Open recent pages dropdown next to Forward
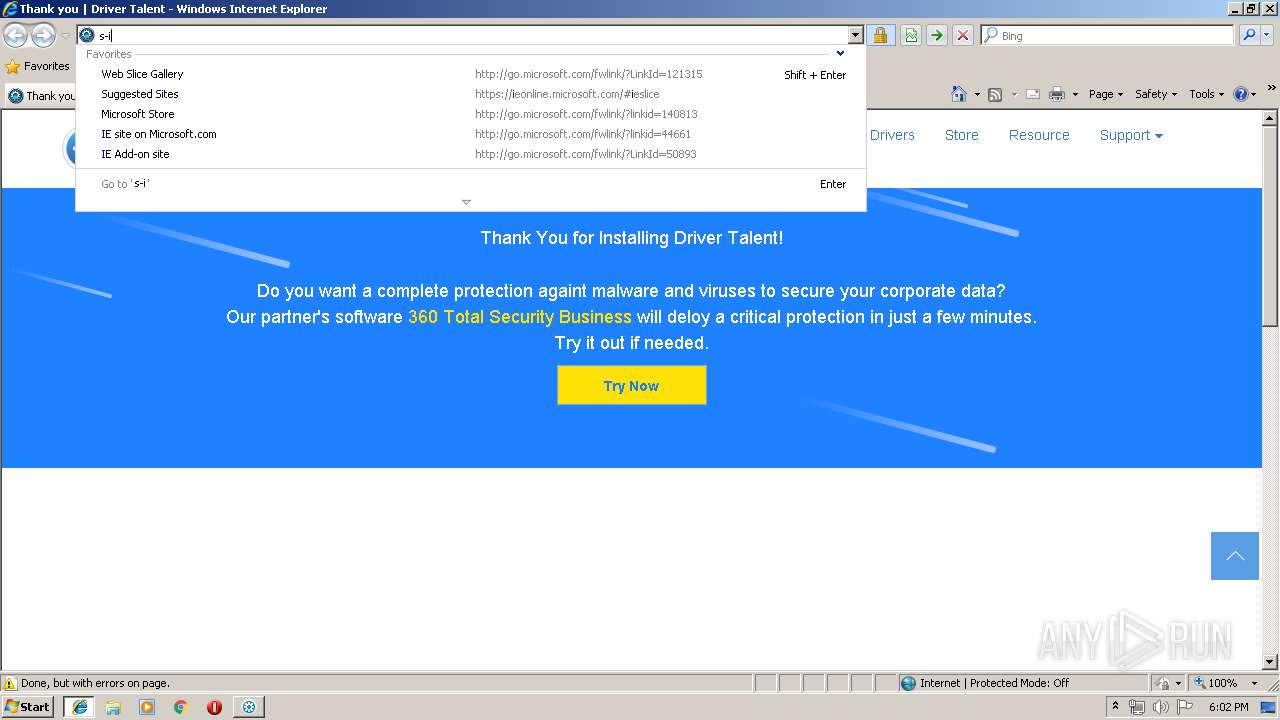Viewport: 1280px width, 720px height. 65,36
